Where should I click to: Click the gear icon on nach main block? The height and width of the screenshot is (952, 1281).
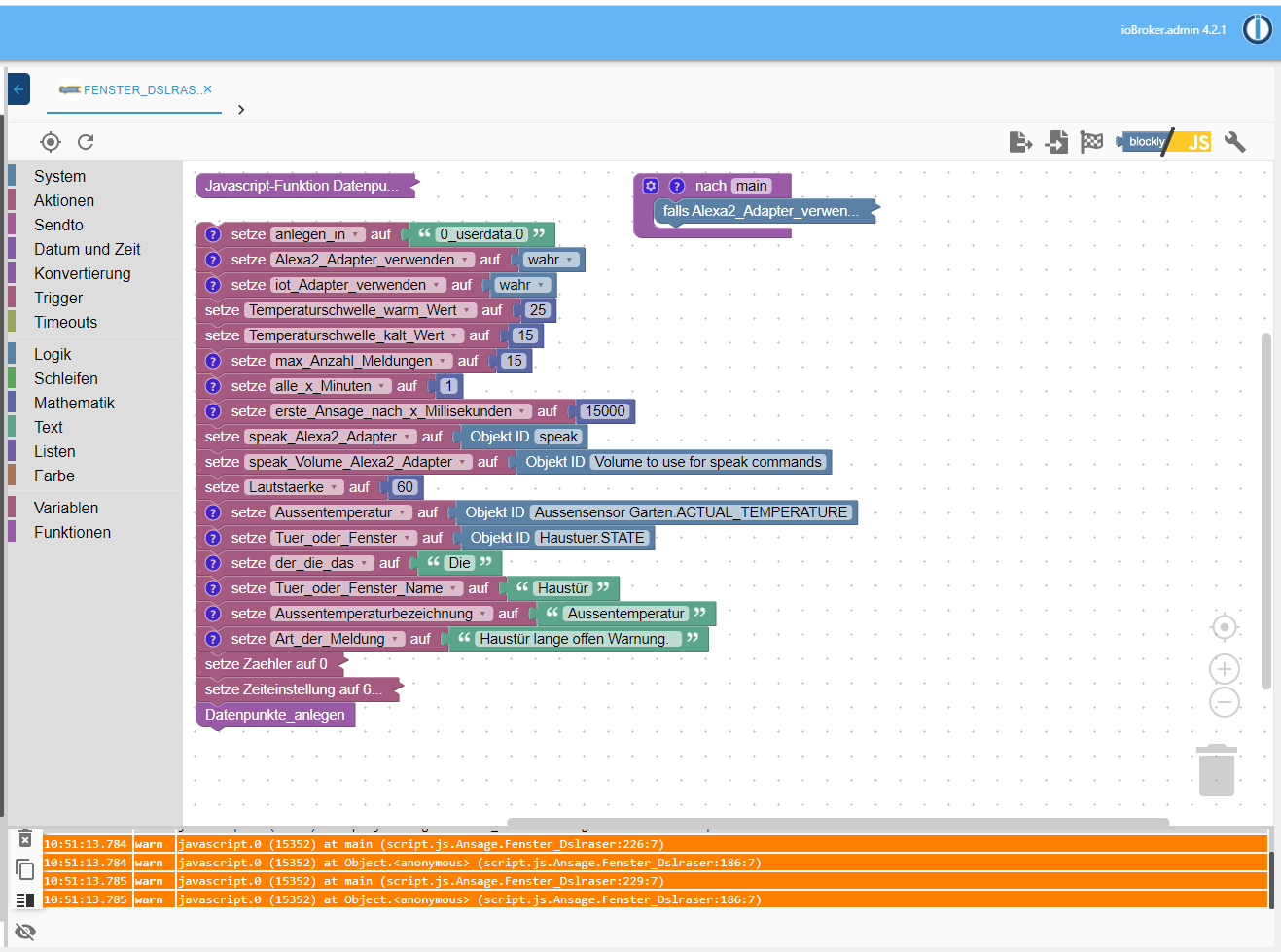[652, 186]
